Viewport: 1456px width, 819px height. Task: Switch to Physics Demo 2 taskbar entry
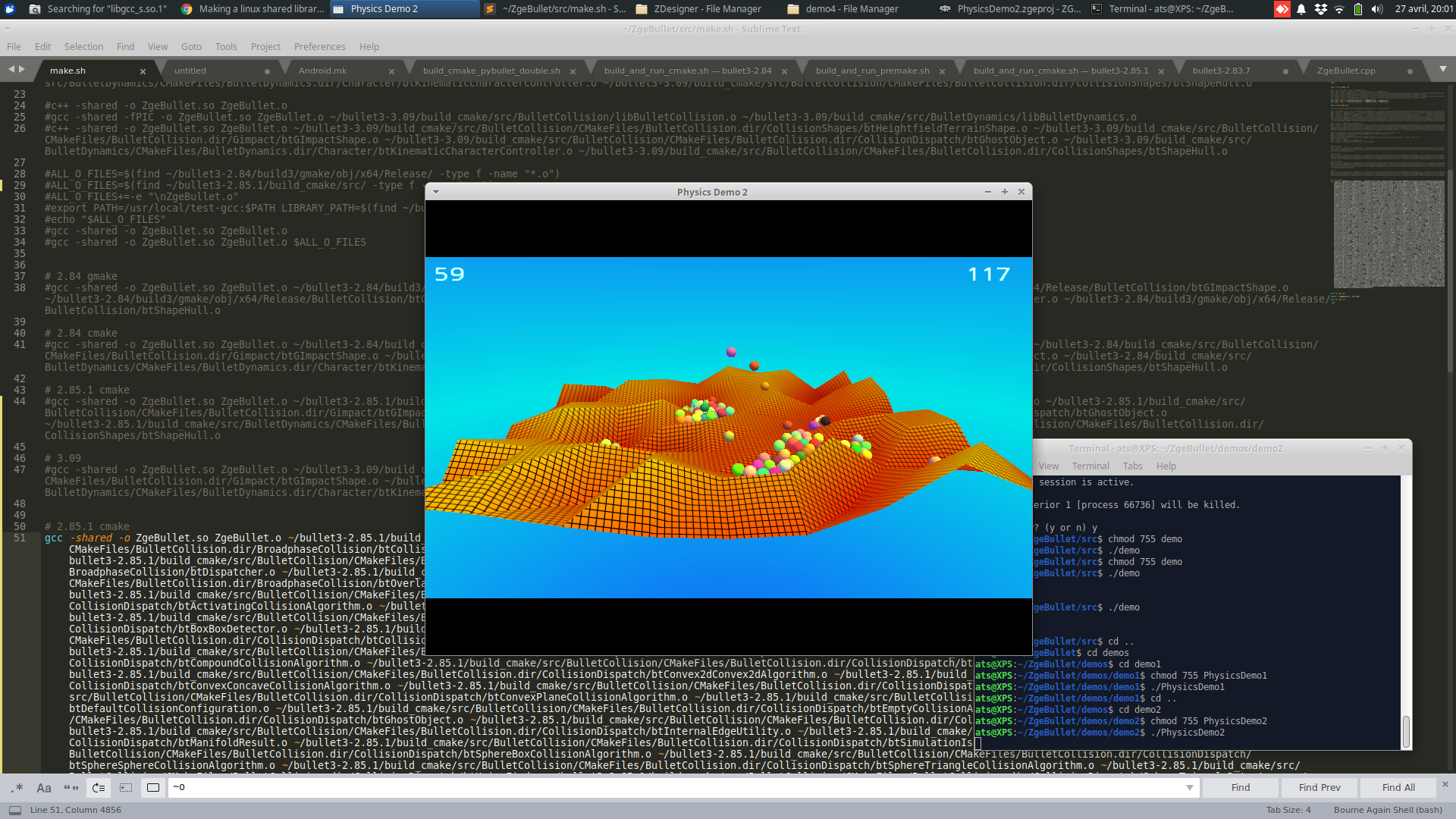click(405, 9)
